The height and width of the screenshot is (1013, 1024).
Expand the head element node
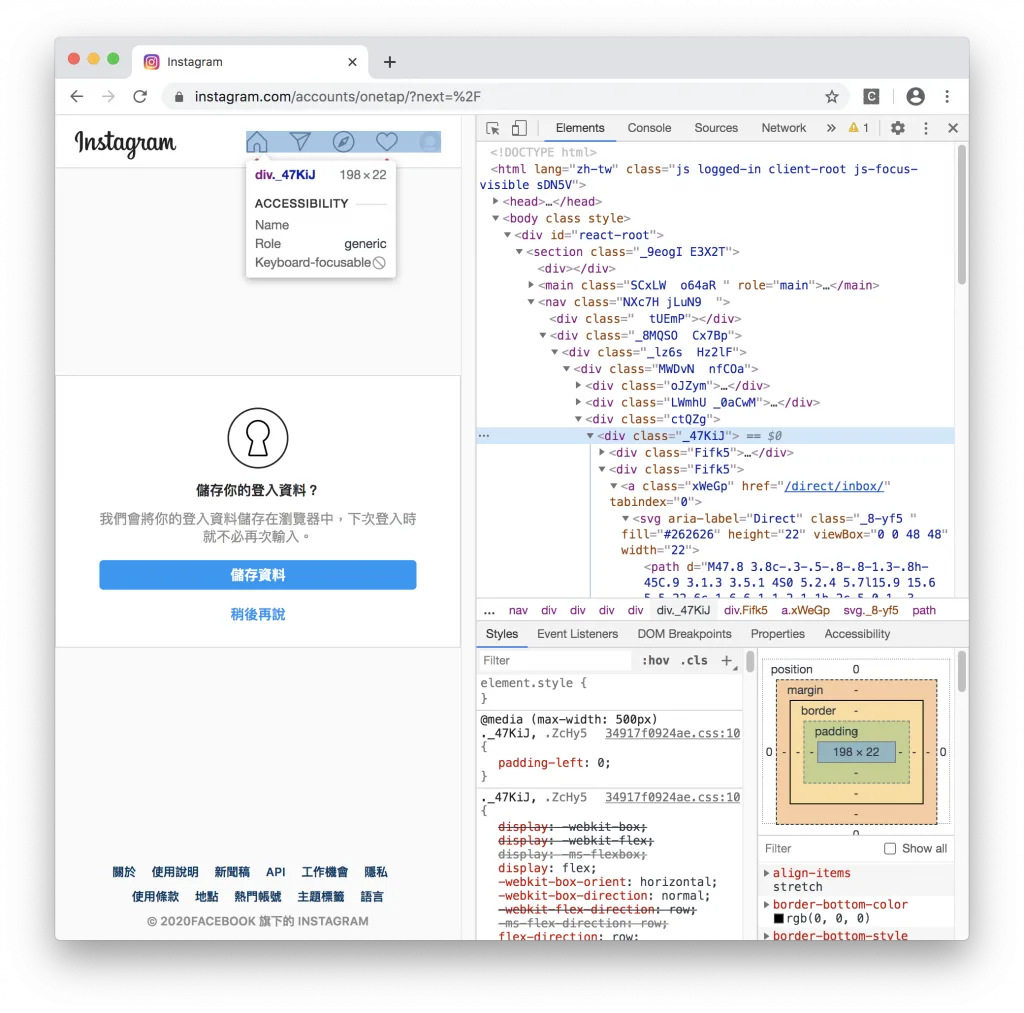(x=496, y=201)
